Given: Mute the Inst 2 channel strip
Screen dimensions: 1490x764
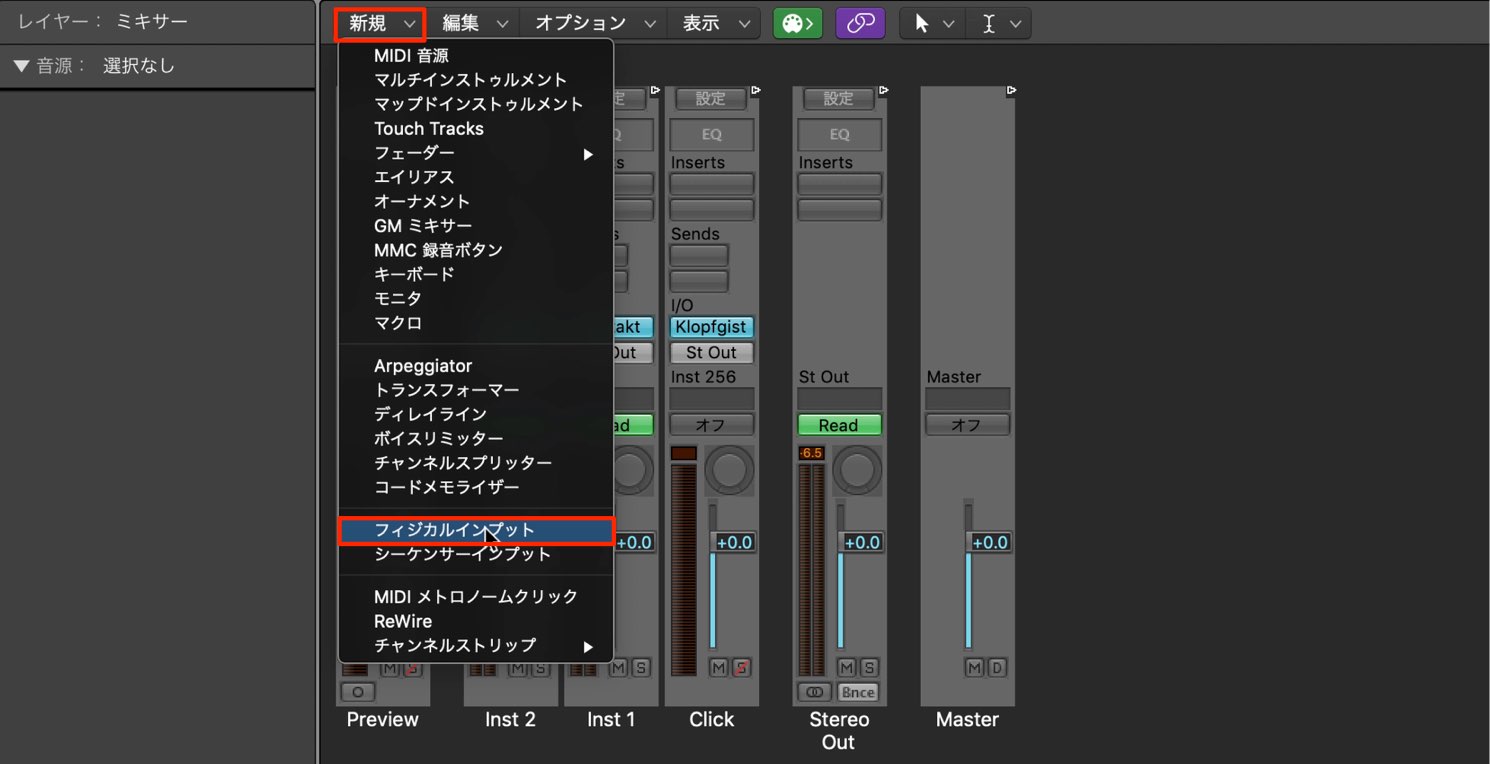Looking at the screenshot, I should 518,668.
